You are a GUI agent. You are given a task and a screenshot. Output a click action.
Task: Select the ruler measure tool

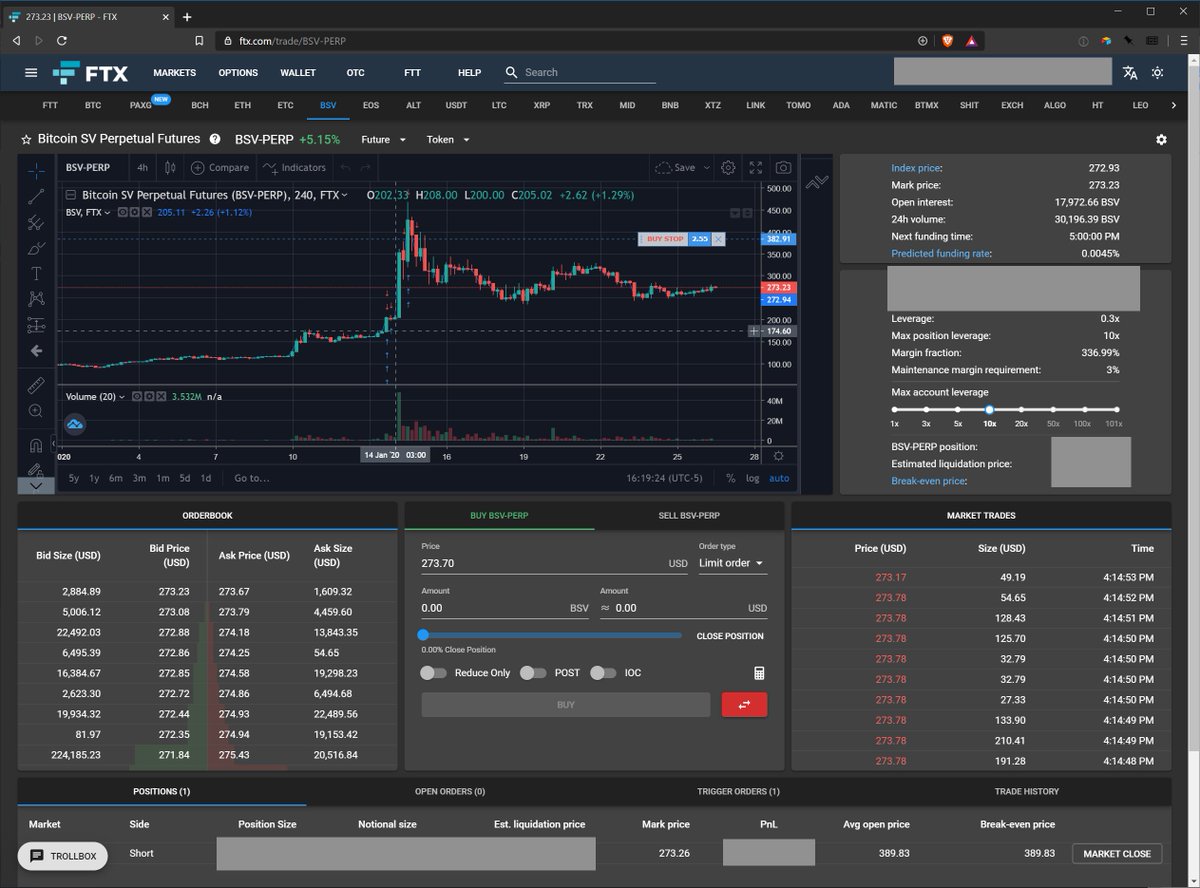(36, 385)
